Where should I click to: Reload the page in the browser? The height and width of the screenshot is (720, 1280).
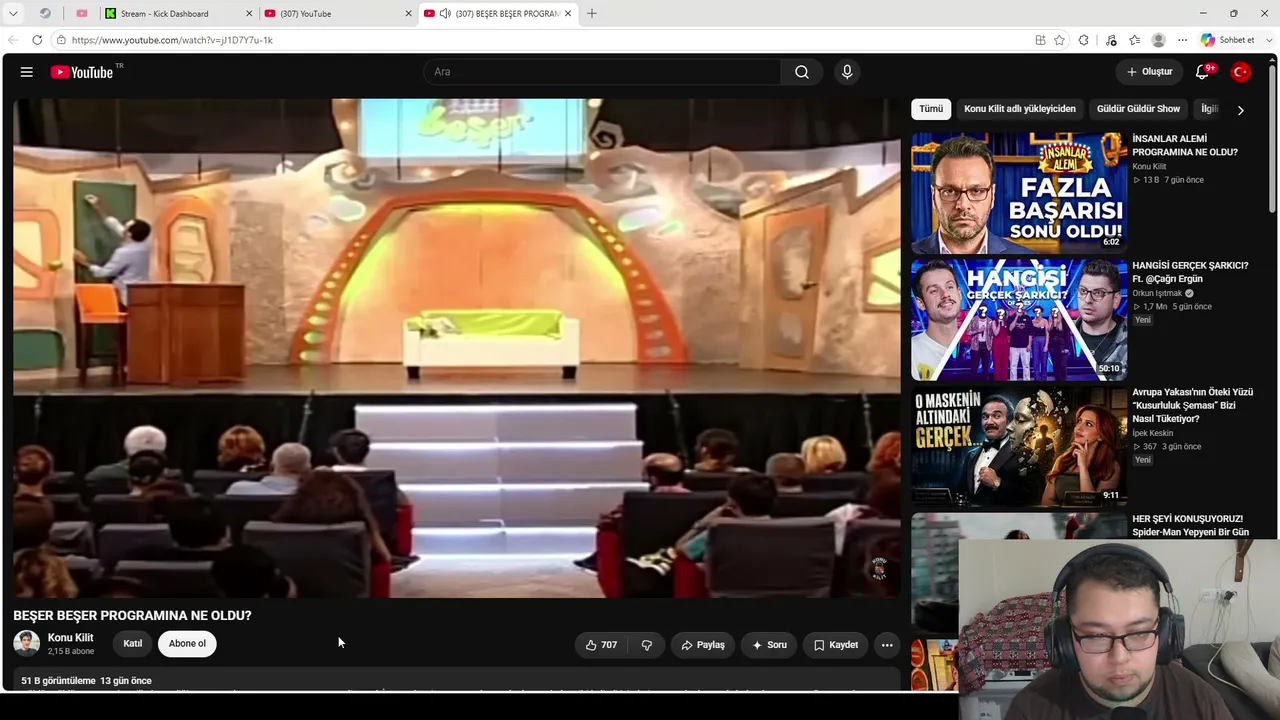tap(37, 40)
